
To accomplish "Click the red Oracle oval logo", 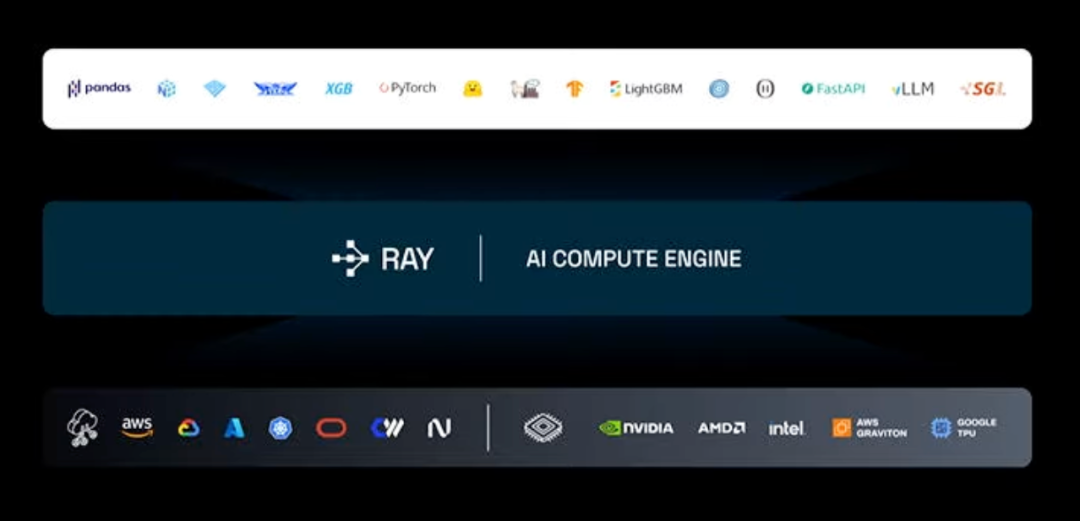I will (x=331, y=428).
